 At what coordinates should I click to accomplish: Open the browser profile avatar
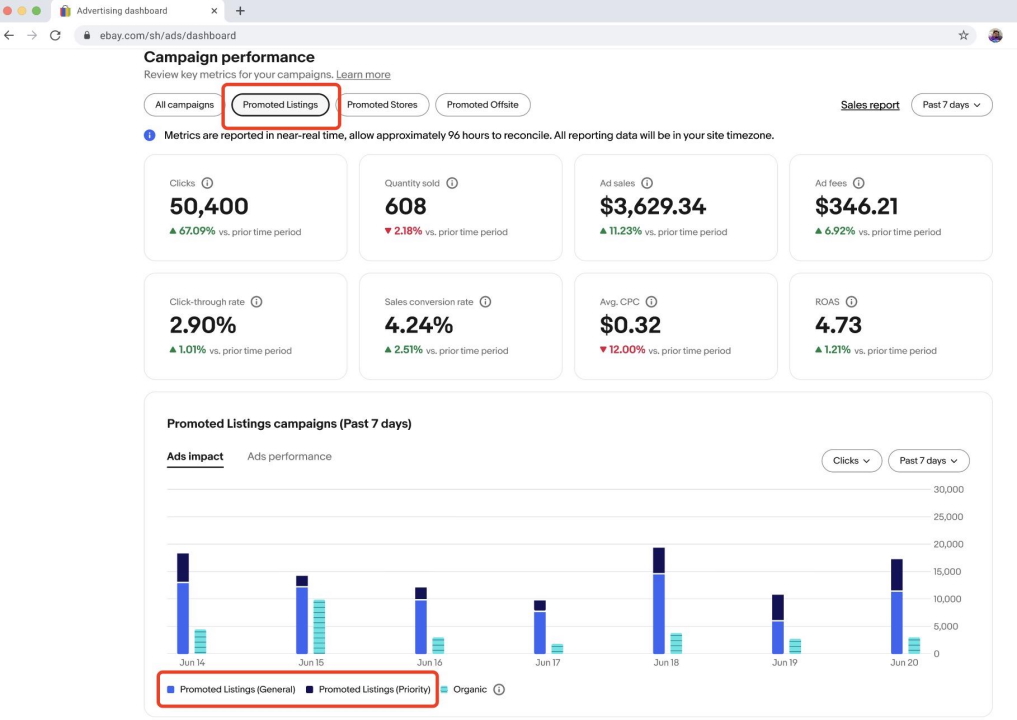[995, 35]
